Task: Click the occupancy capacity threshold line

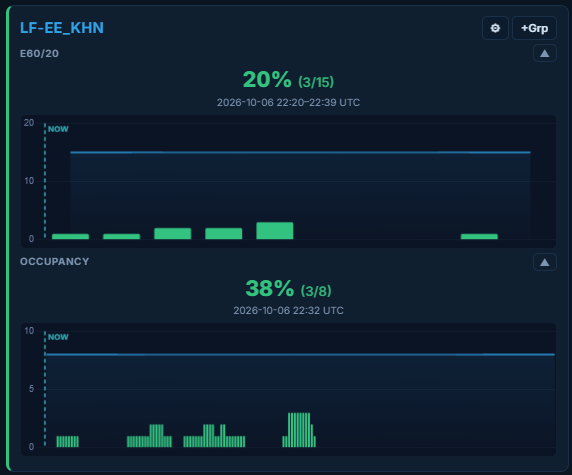Action: coord(300,354)
